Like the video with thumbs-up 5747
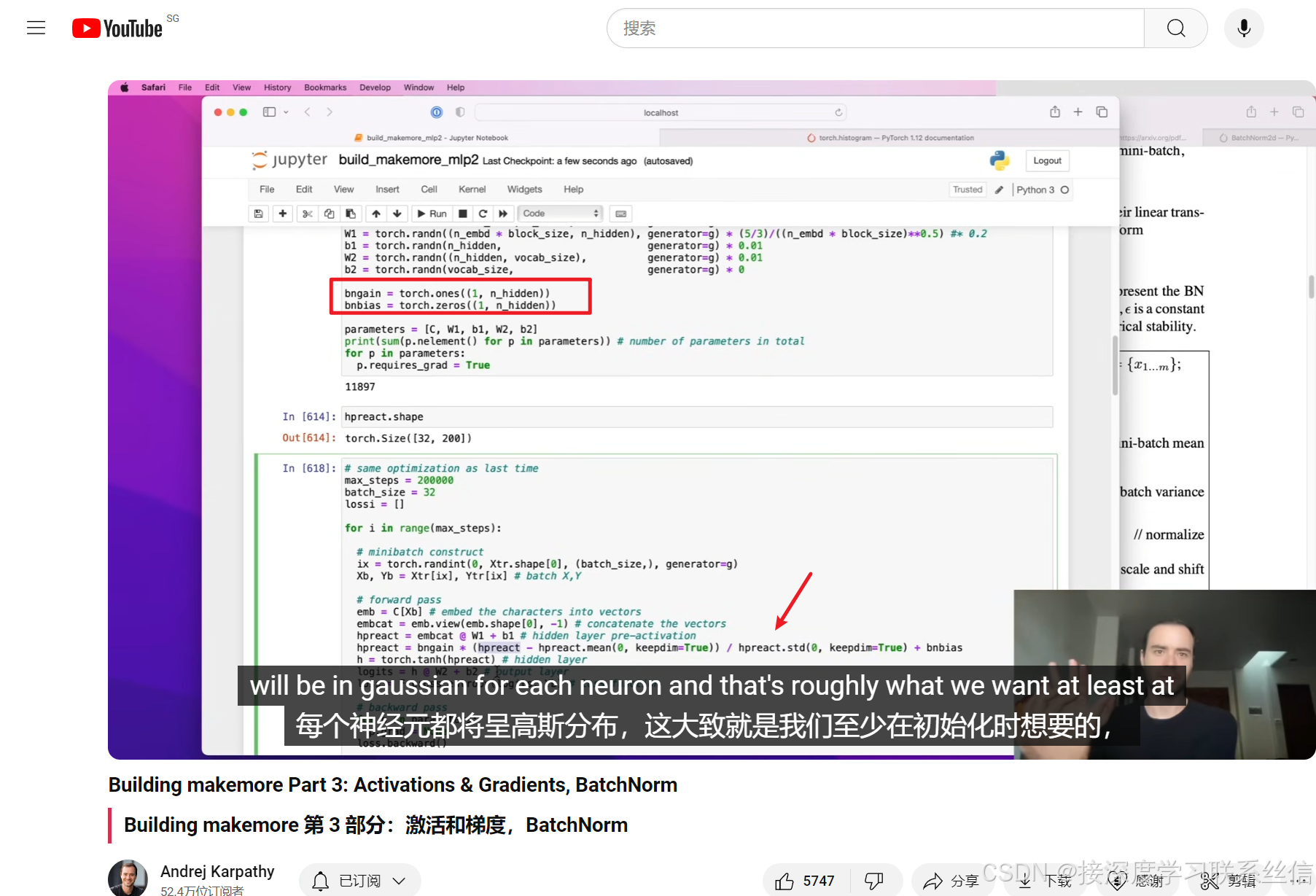This screenshot has height=896, width=1316. coord(805,881)
